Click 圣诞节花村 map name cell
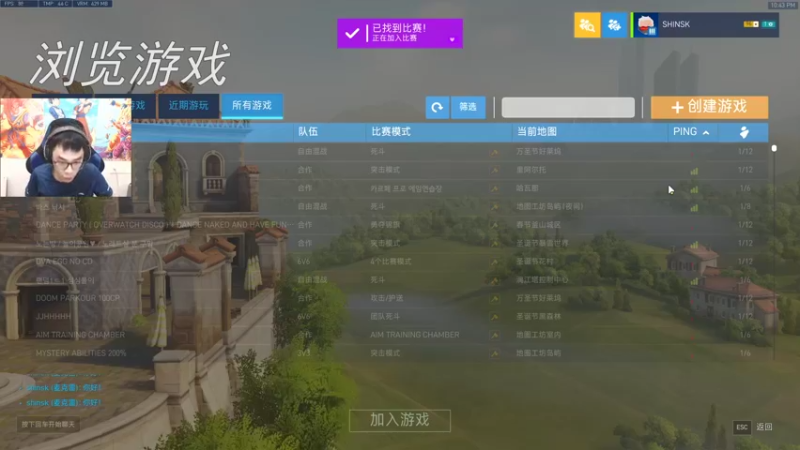 click(535, 262)
